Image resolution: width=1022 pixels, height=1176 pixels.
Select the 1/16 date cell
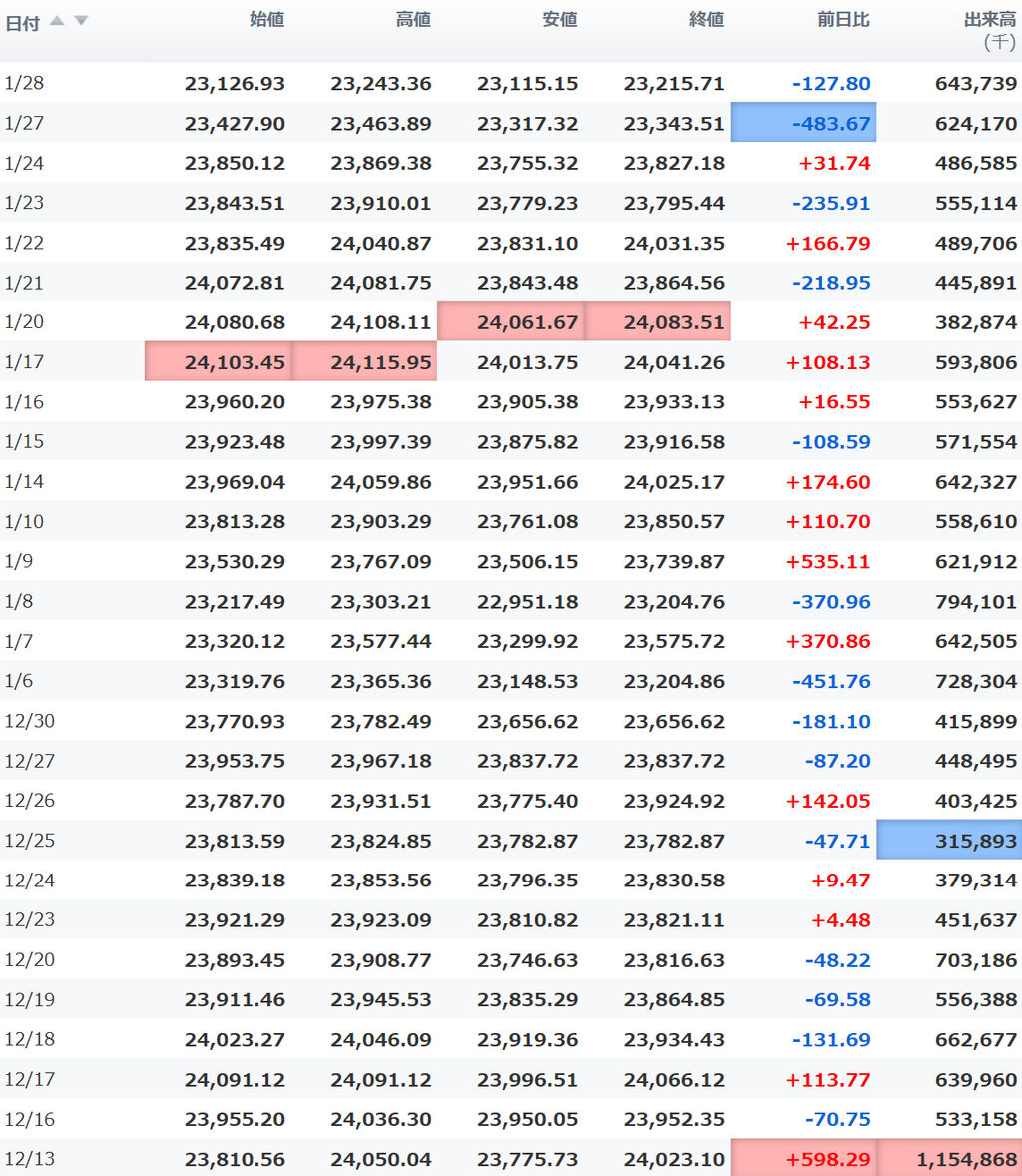(24, 402)
